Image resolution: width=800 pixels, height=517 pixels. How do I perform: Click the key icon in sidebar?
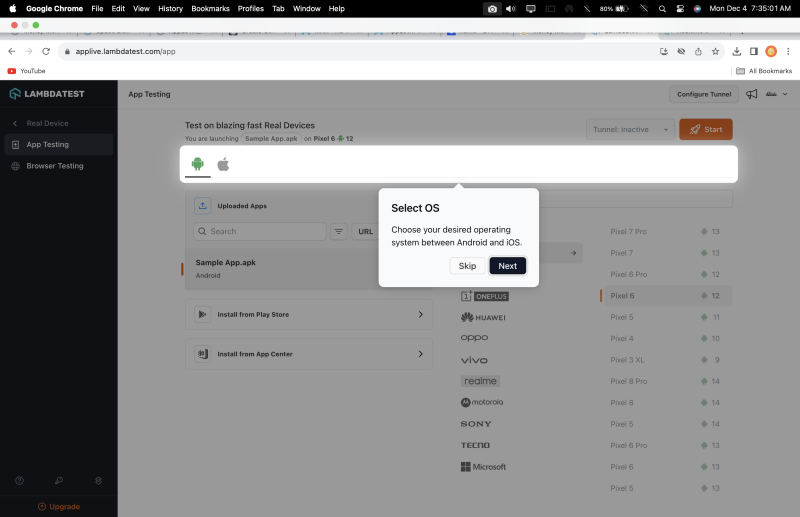click(59, 481)
